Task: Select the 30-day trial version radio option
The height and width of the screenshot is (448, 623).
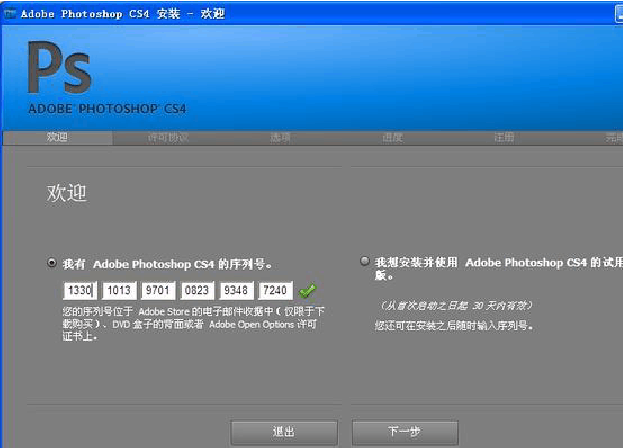Action: click(365, 262)
